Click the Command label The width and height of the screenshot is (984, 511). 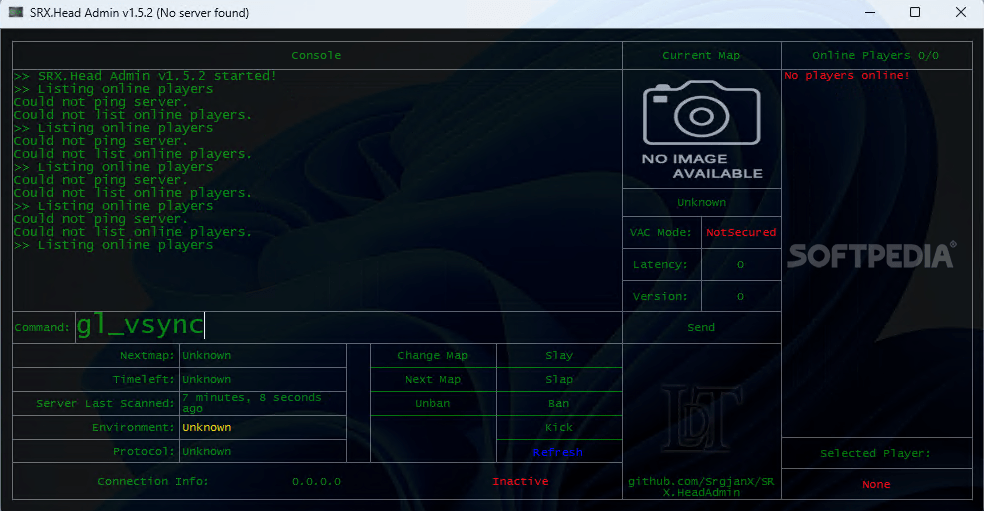point(42,328)
